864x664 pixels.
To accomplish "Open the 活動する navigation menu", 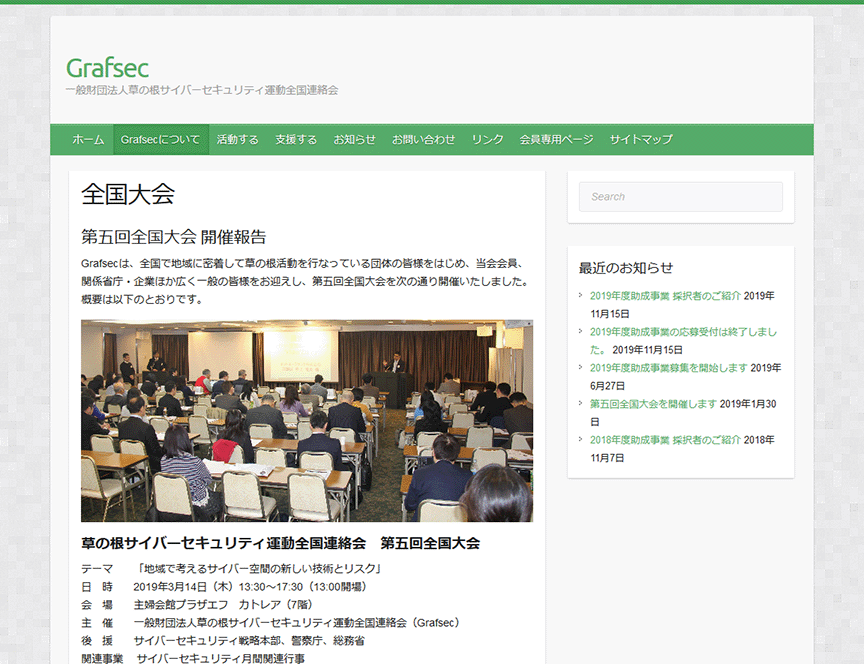I will click(237, 140).
